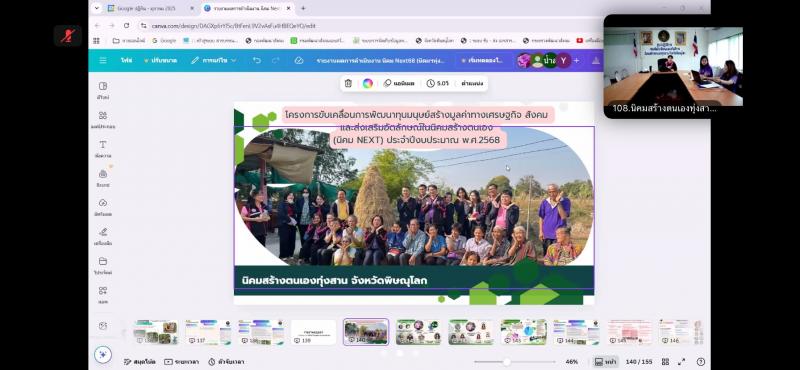This screenshot has height=370, width=800.
Task: Open the Position option in floating toolbar
Action: (472, 83)
